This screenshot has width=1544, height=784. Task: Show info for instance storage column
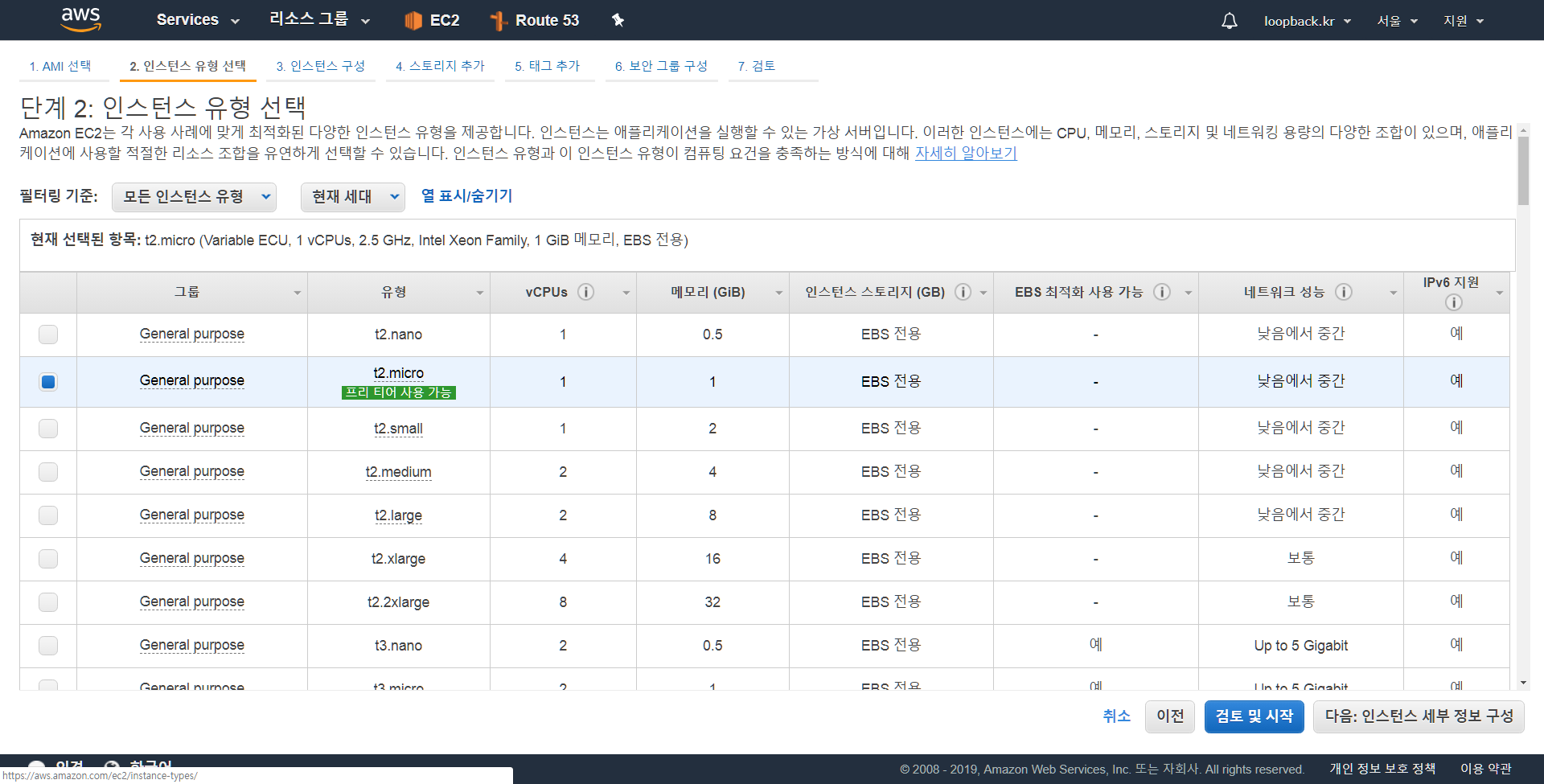[x=963, y=292]
